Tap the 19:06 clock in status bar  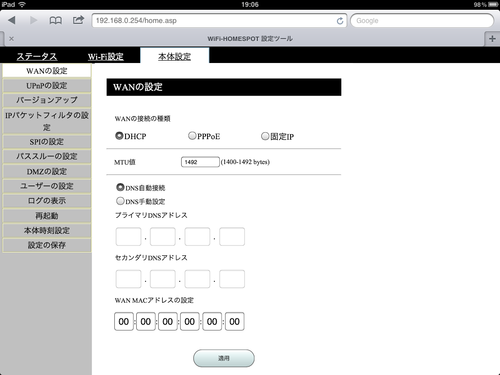[250, 4]
